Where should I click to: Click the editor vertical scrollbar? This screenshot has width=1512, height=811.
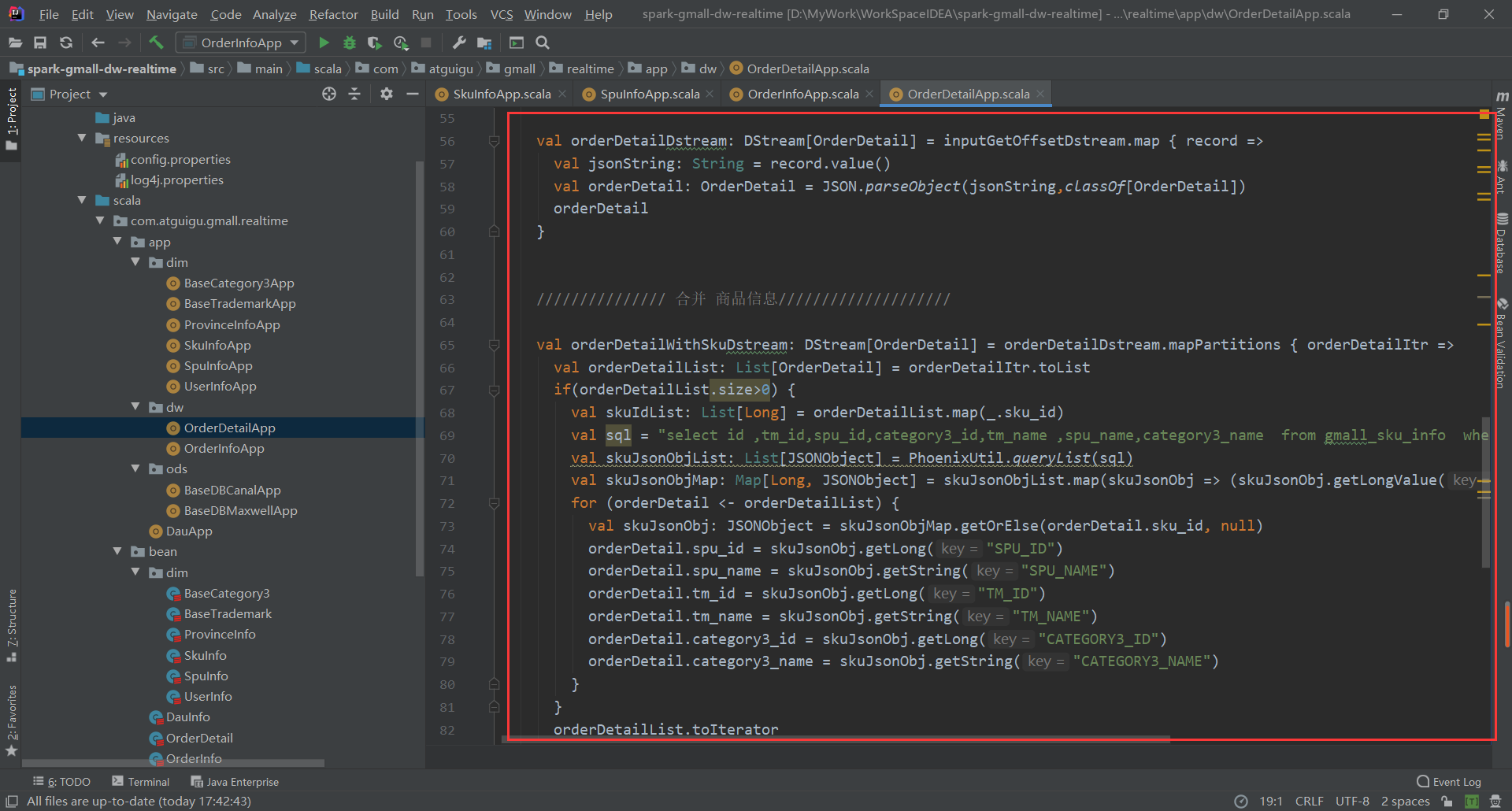(x=1486, y=492)
